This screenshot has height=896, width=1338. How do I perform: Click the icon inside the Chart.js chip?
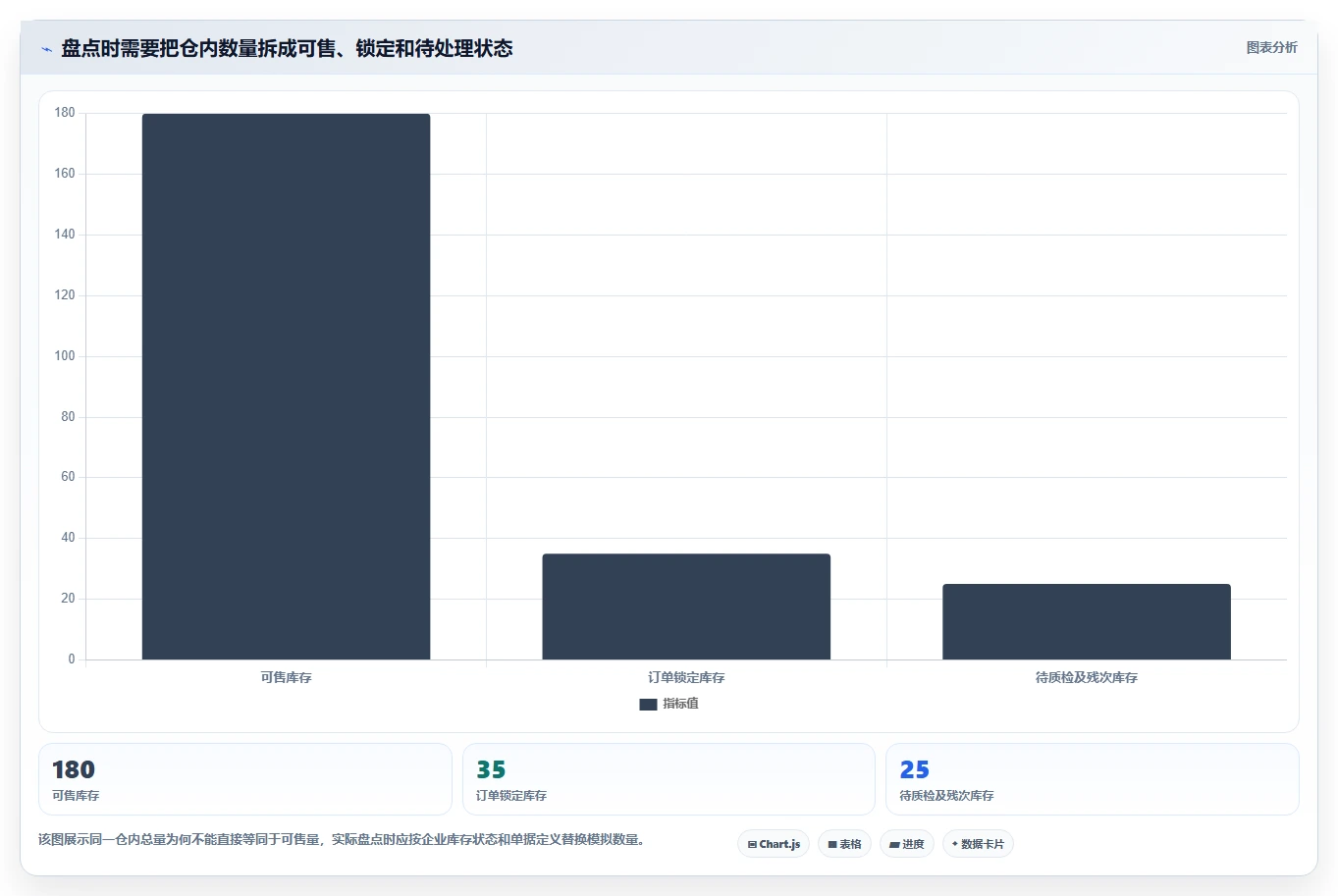752,844
